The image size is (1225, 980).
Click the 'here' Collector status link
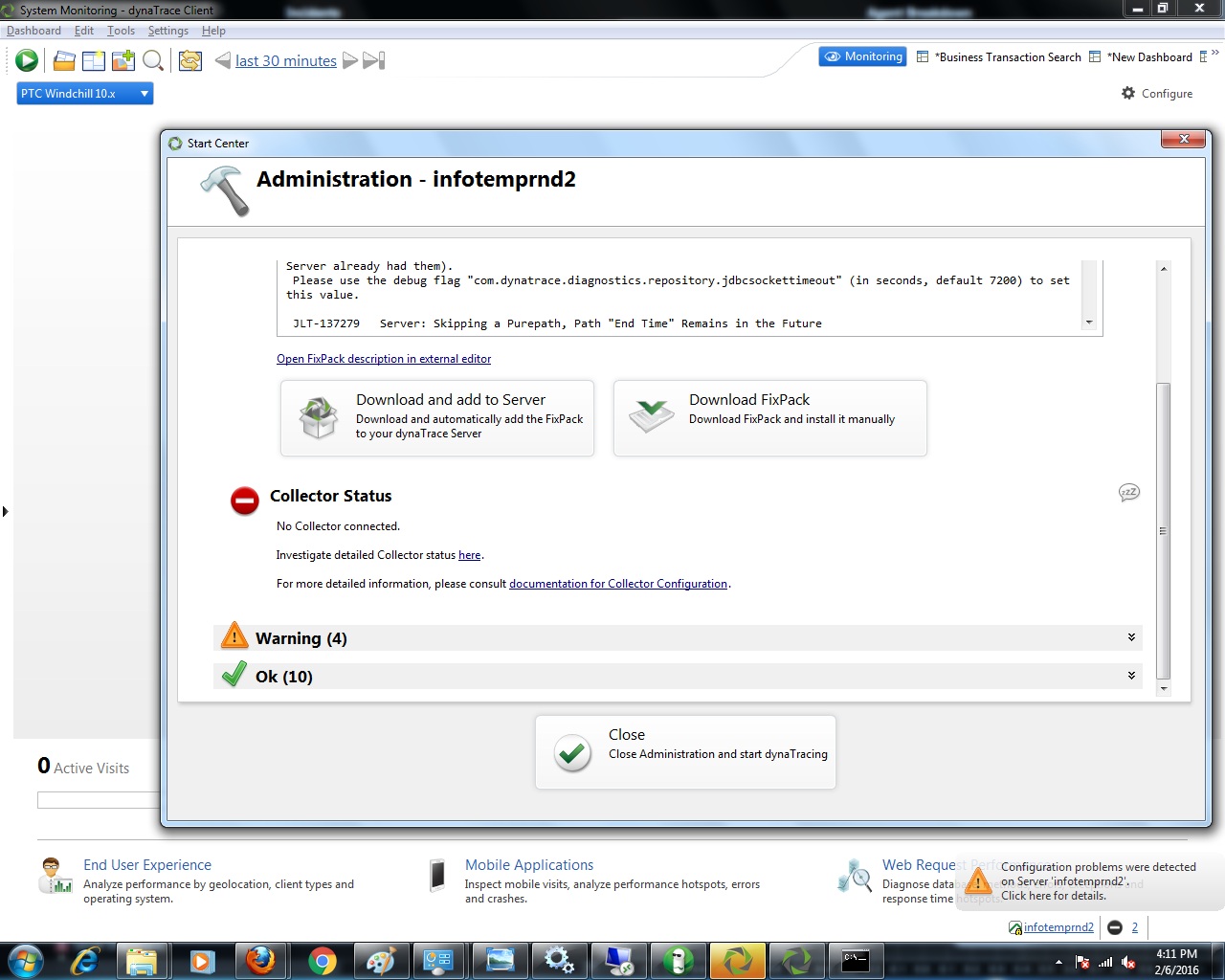469,555
